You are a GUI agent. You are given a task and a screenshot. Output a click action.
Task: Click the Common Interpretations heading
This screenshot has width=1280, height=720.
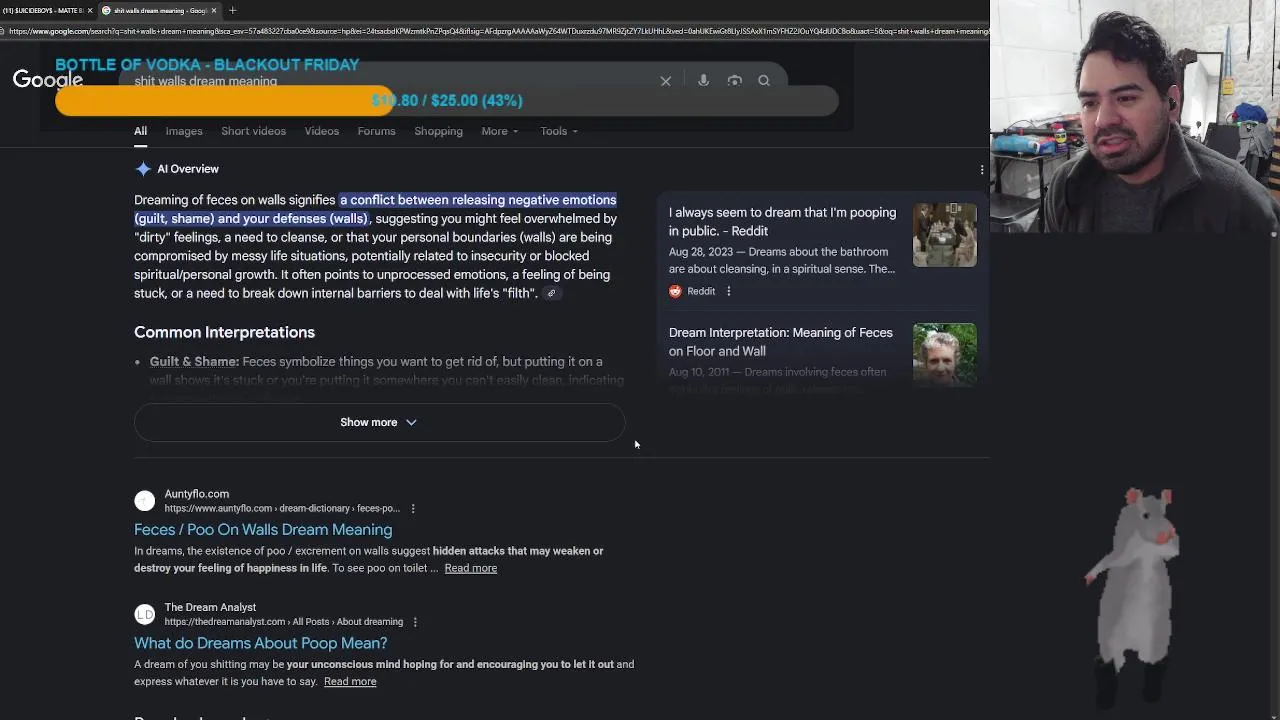pyautogui.click(x=224, y=332)
